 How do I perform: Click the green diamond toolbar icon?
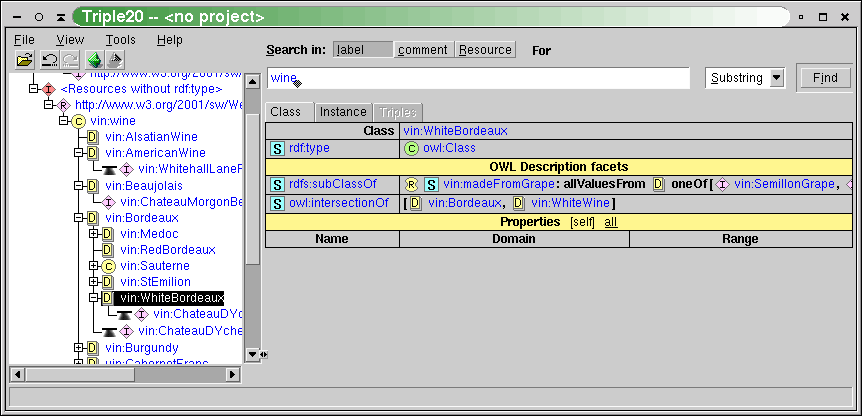click(x=94, y=60)
